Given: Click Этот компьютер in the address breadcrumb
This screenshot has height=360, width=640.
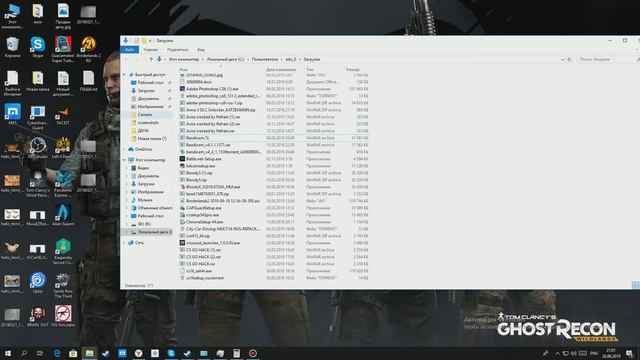Looking at the screenshot, I should (184, 60).
